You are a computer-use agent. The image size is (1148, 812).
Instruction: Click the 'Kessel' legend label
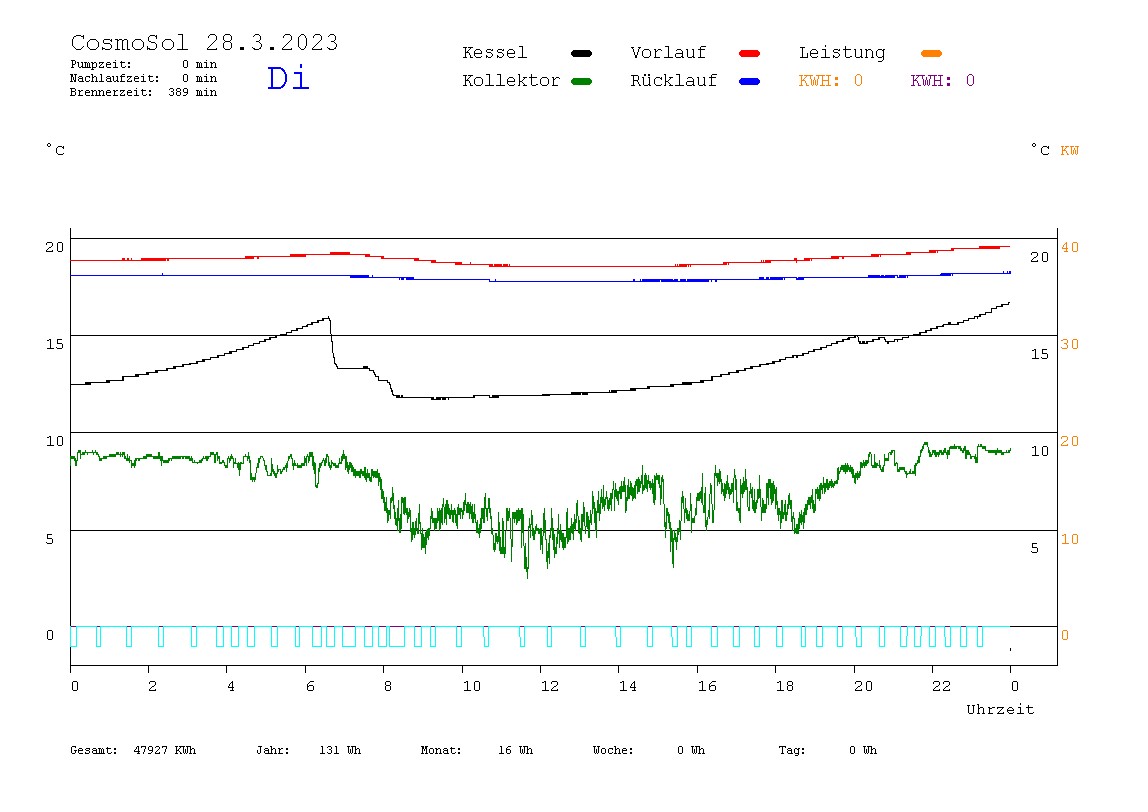tap(494, 53)
